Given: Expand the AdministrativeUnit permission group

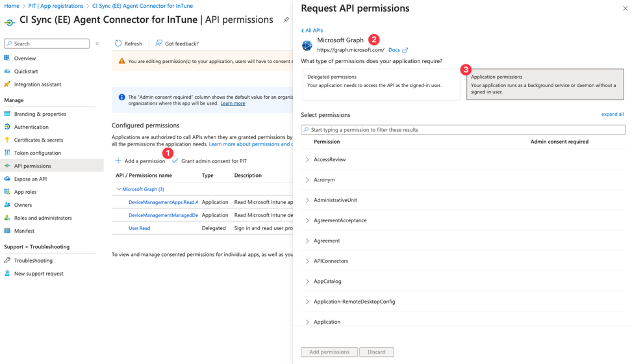Looking at the screenshot, I should (x=307, y=200).
